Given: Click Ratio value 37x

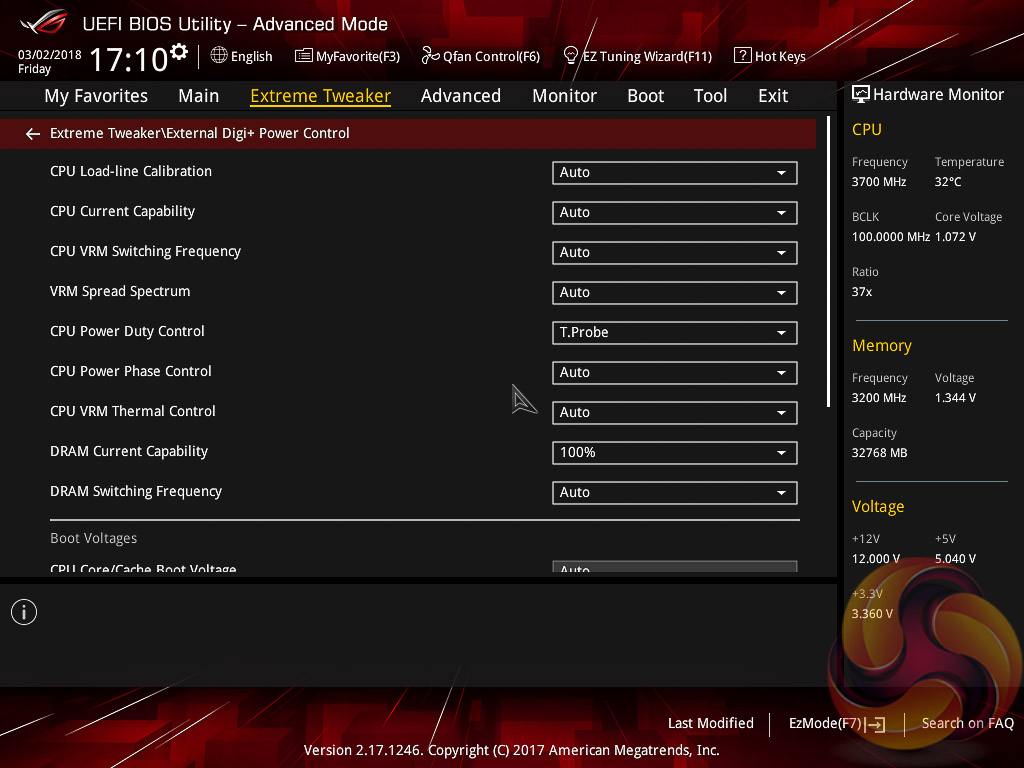Looking at the screenshot, I should tap(862, 292).
